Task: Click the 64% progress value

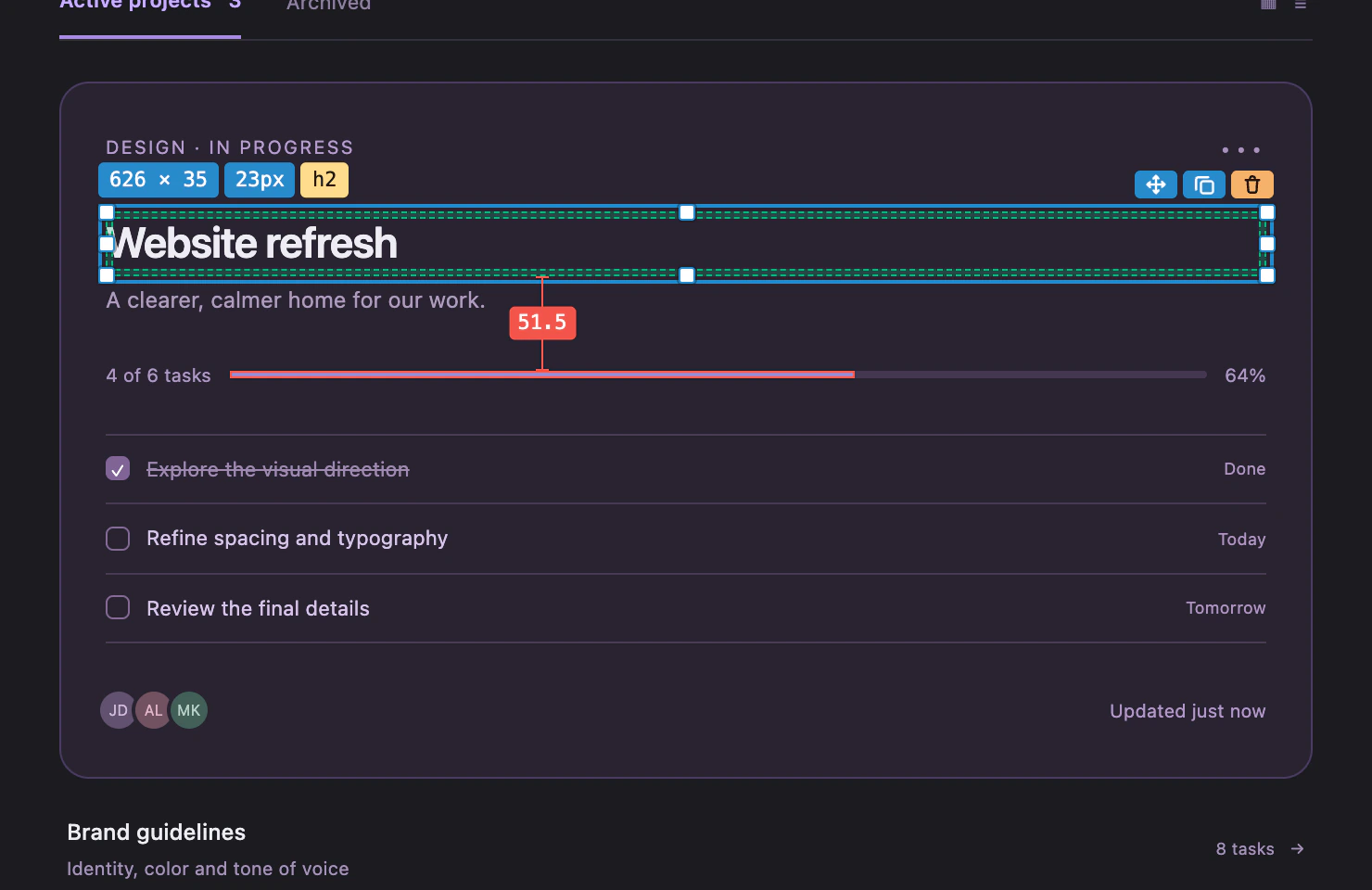Action: point(1245,375)
